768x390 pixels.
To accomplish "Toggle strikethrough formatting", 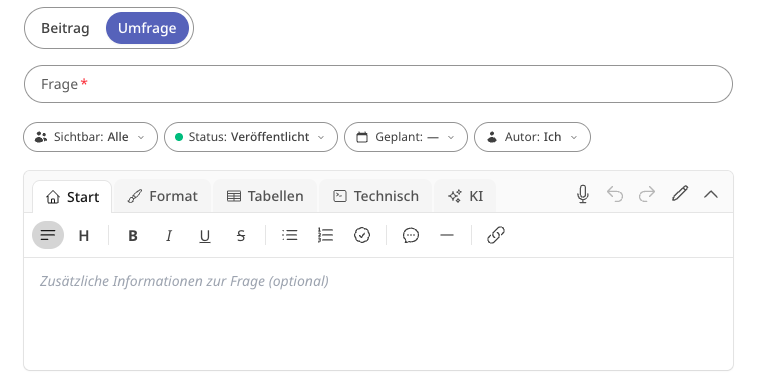I will pos(240,236).
